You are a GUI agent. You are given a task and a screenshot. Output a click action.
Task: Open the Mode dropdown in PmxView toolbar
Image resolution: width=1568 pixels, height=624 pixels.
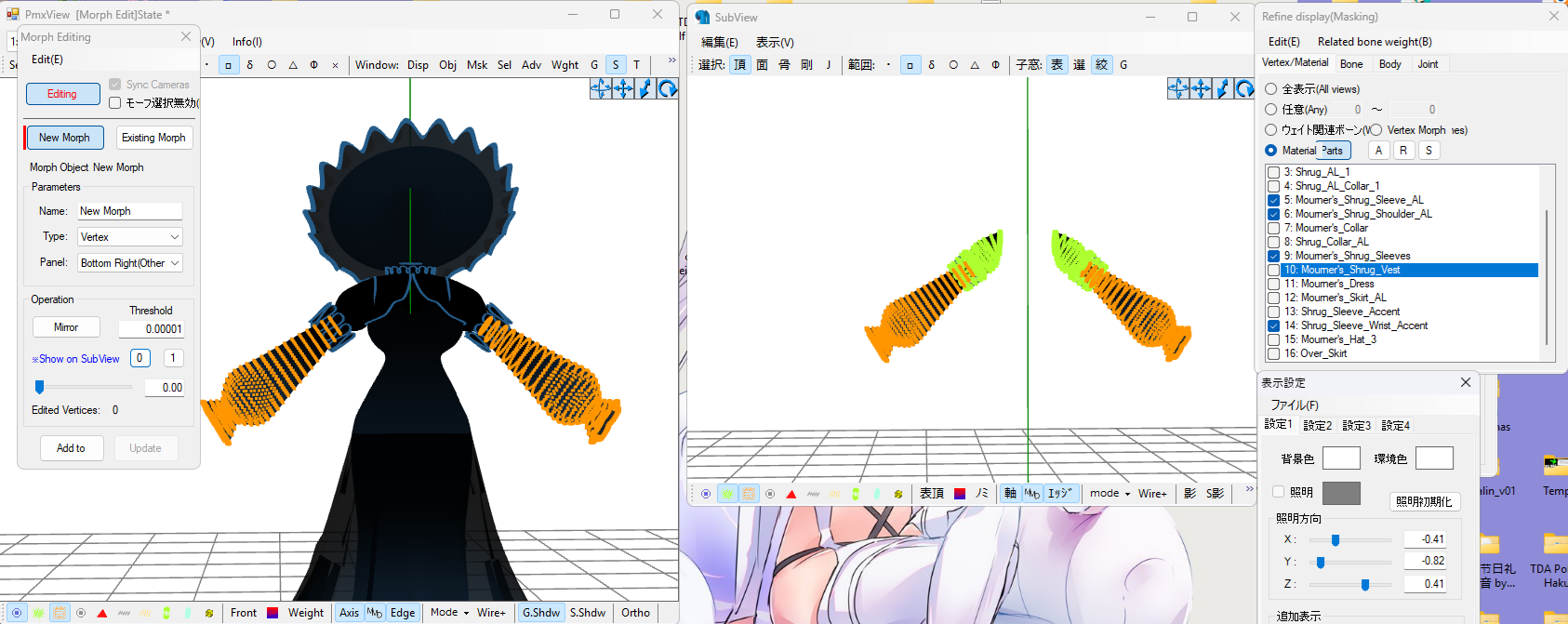pos(449,613)
